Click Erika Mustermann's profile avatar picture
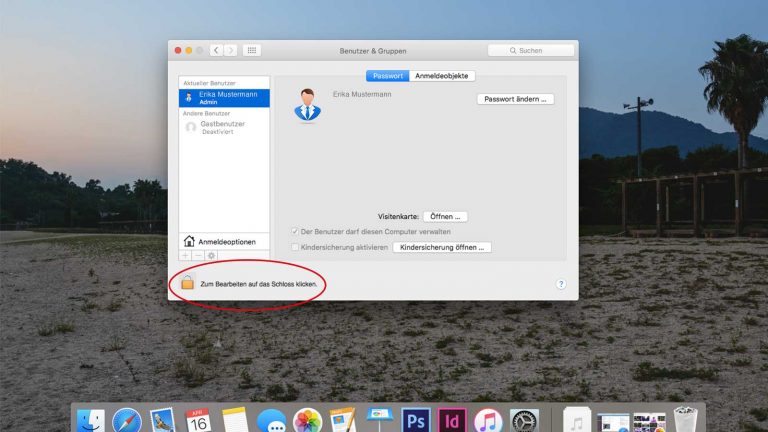This screenshot has width=768, height=432. tap(305, 105)
